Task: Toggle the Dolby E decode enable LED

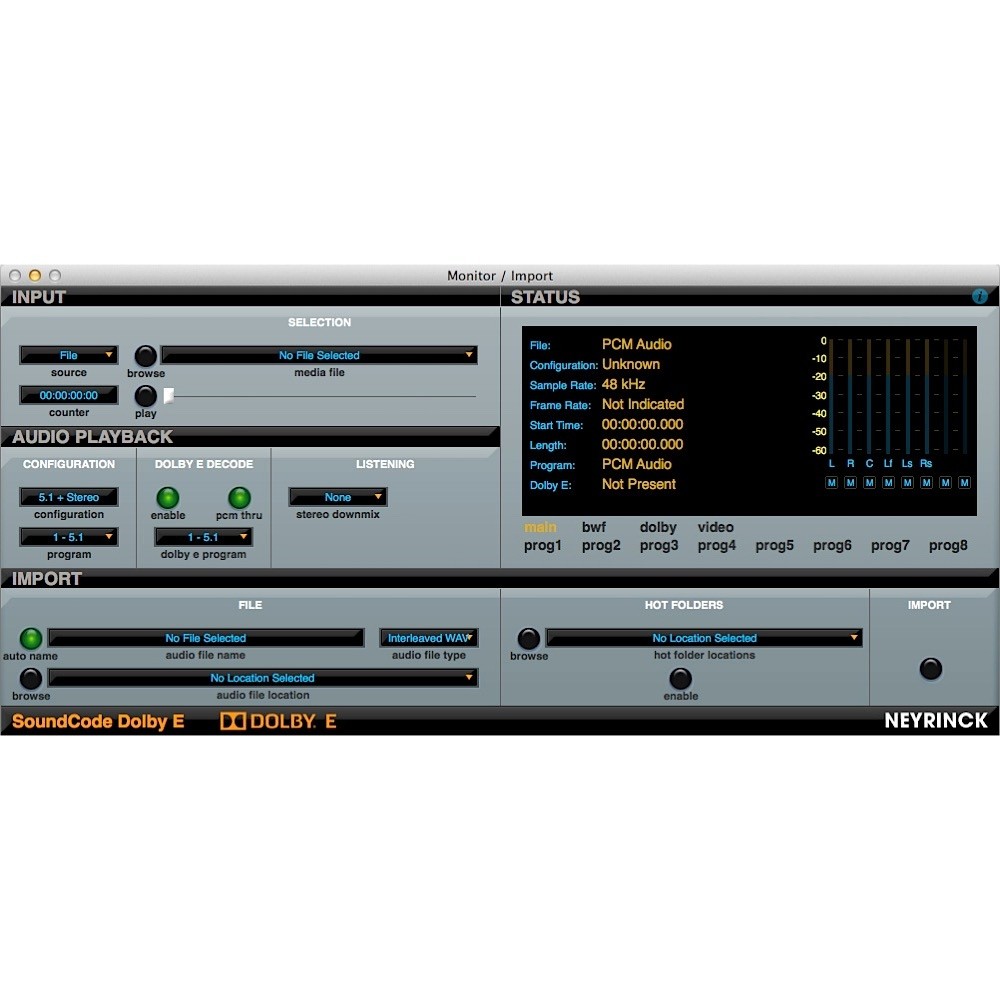Action: coord(168,497)
